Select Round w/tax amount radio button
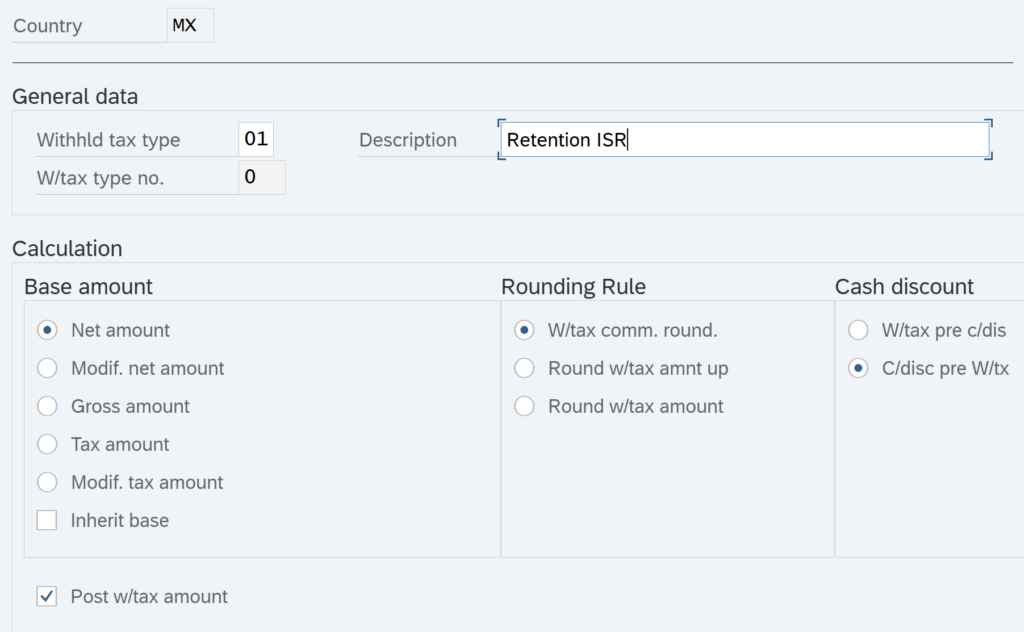Viewport: 1024px width, 632px height. [524, 406]
